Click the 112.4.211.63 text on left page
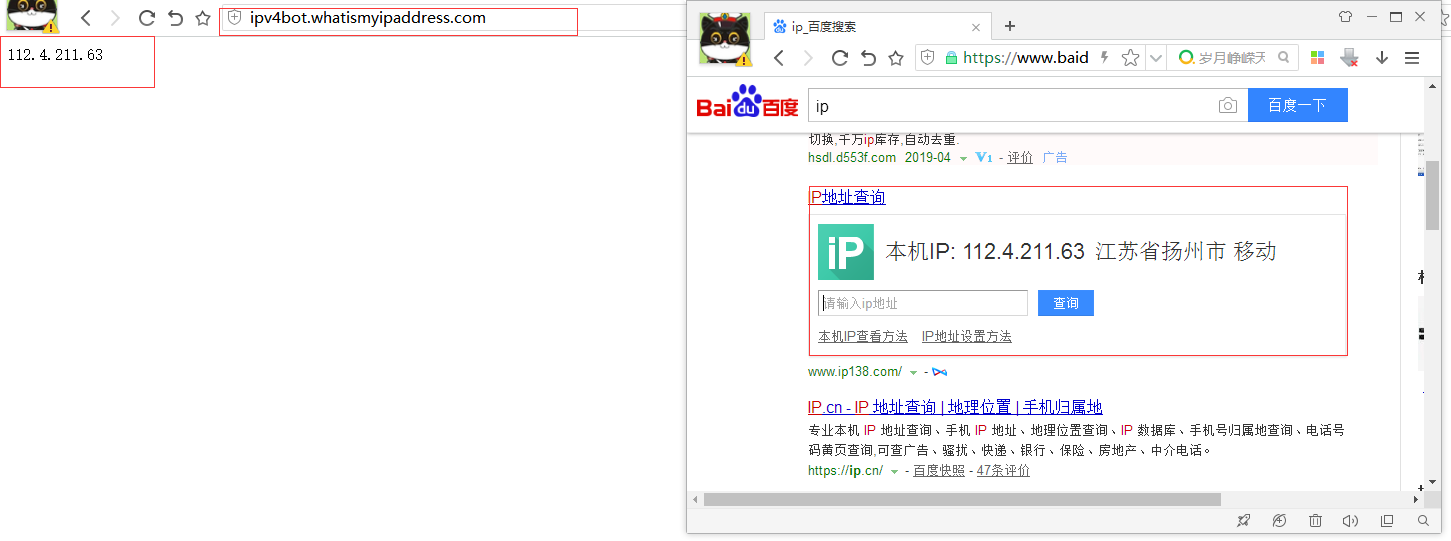1451x541 pixels. coord(55,55)
